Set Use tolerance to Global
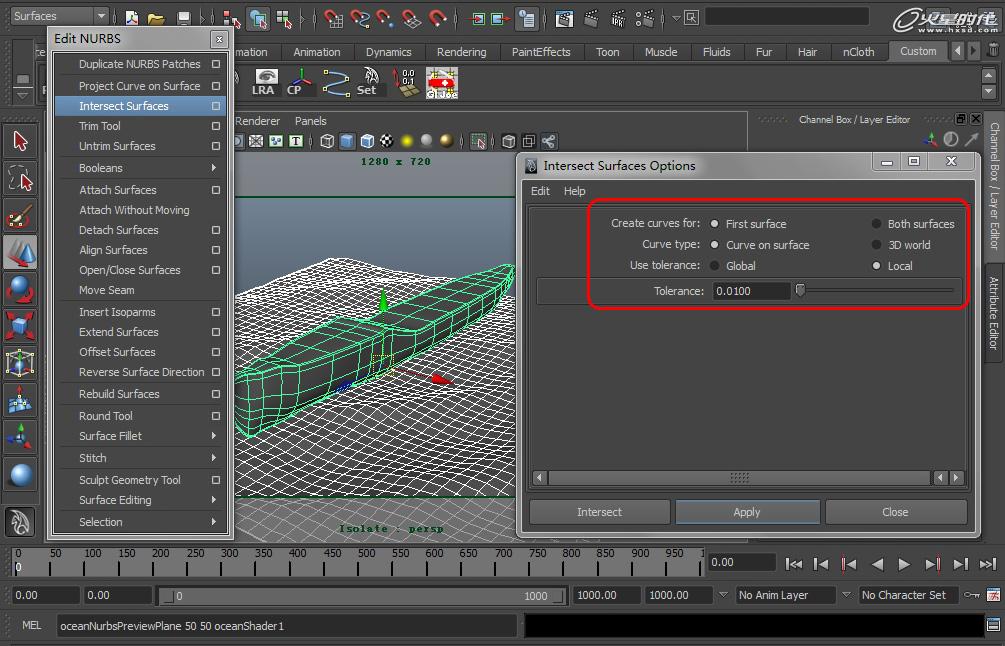The width and height of the screenshot is (1005, 646). click(x=715, y=266)
